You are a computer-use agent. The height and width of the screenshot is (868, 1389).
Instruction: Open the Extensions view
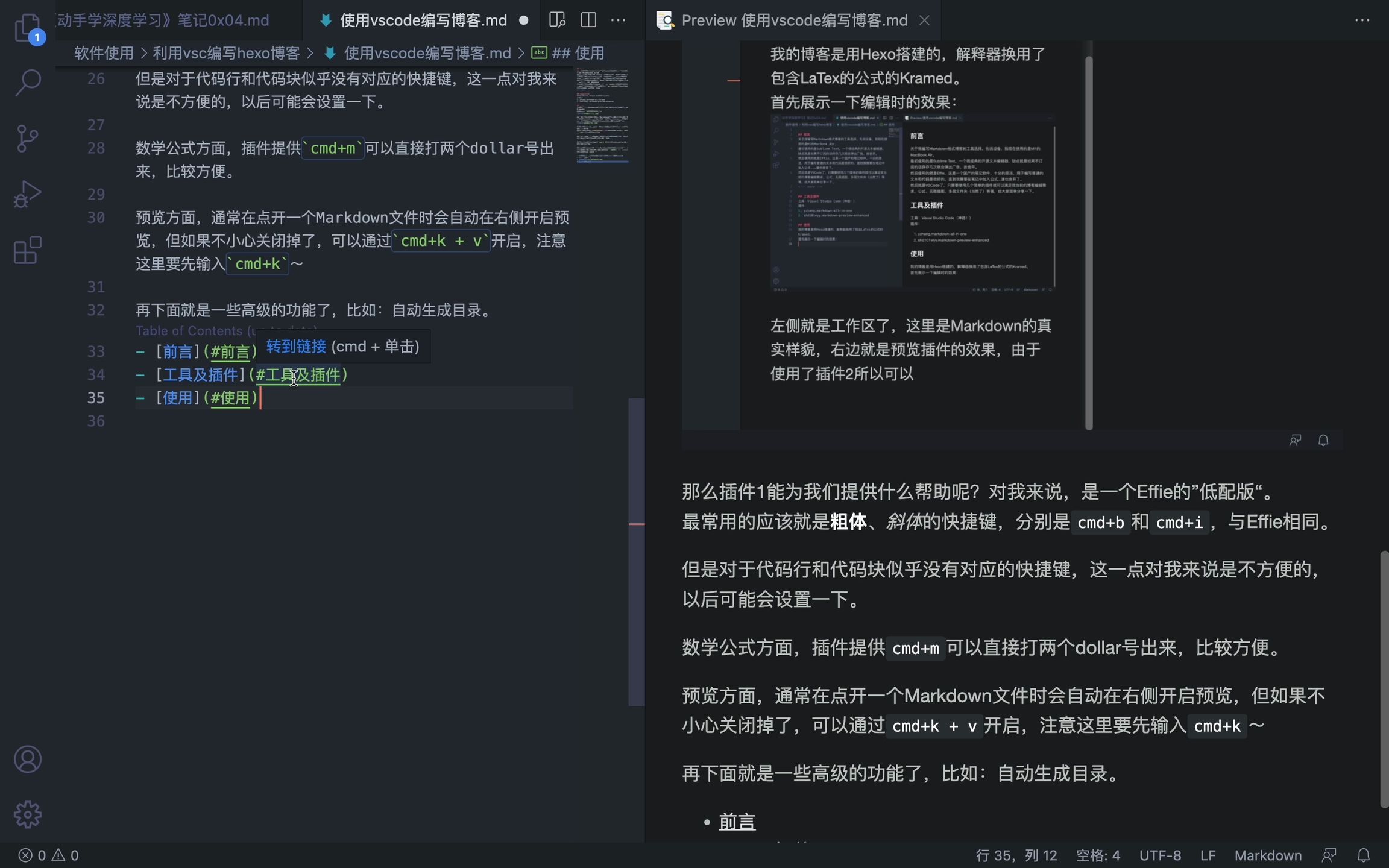[x=28, y=250]
